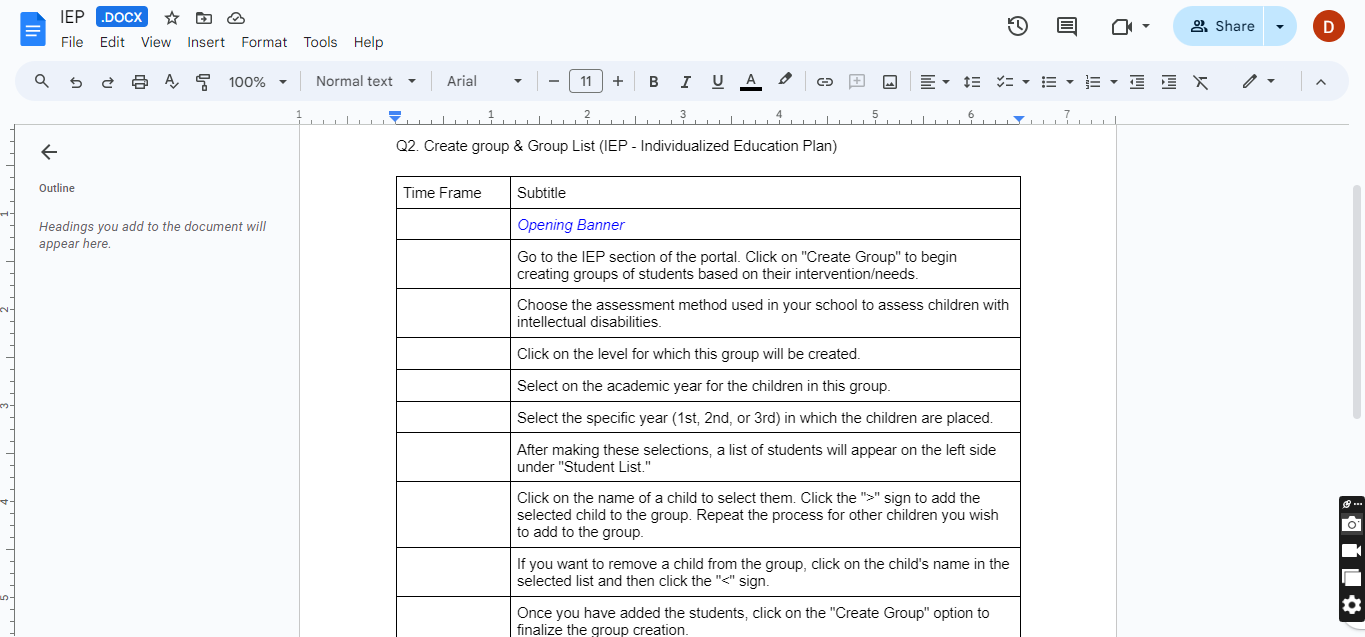Click the vertical scrollbar of the document
This screenshot has height=637, width=1365.
(1357, 301)
